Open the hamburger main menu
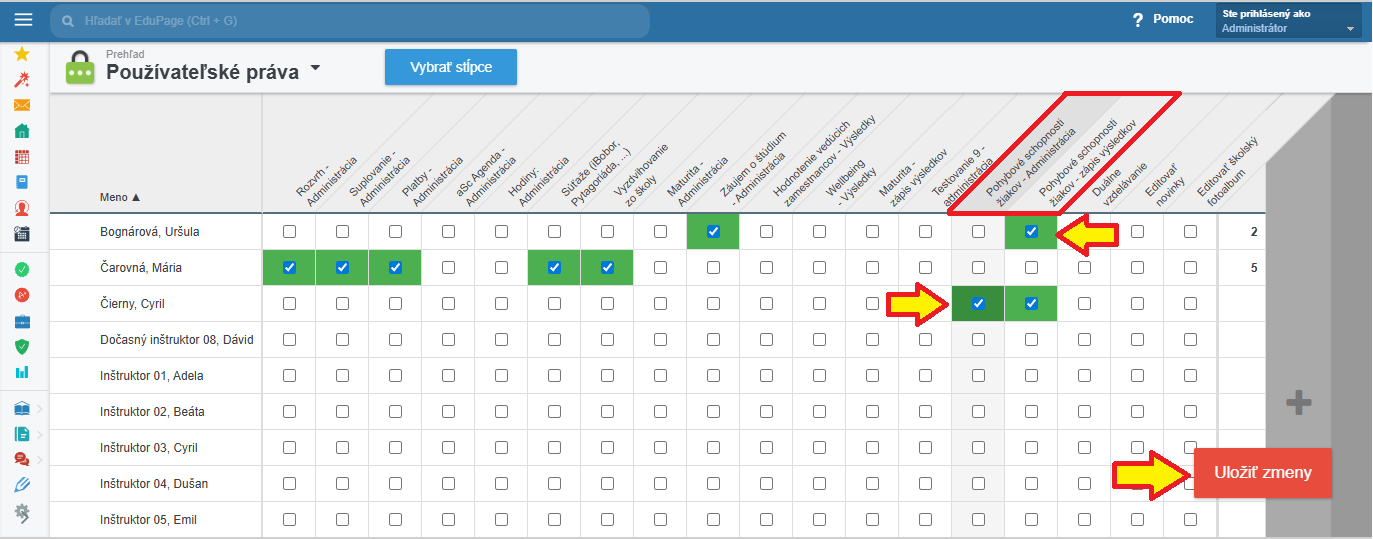The image size is (1373, 539). click(x=23, y=20)
